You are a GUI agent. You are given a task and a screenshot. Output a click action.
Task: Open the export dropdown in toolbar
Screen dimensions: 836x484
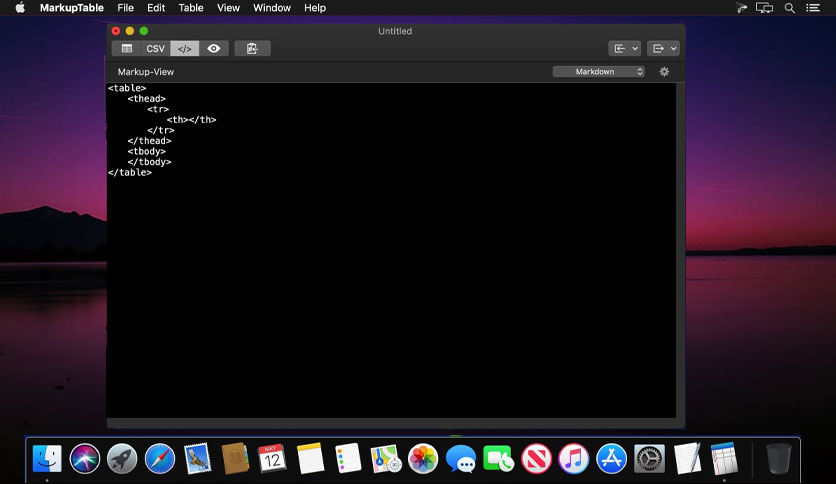coord(663,49)
